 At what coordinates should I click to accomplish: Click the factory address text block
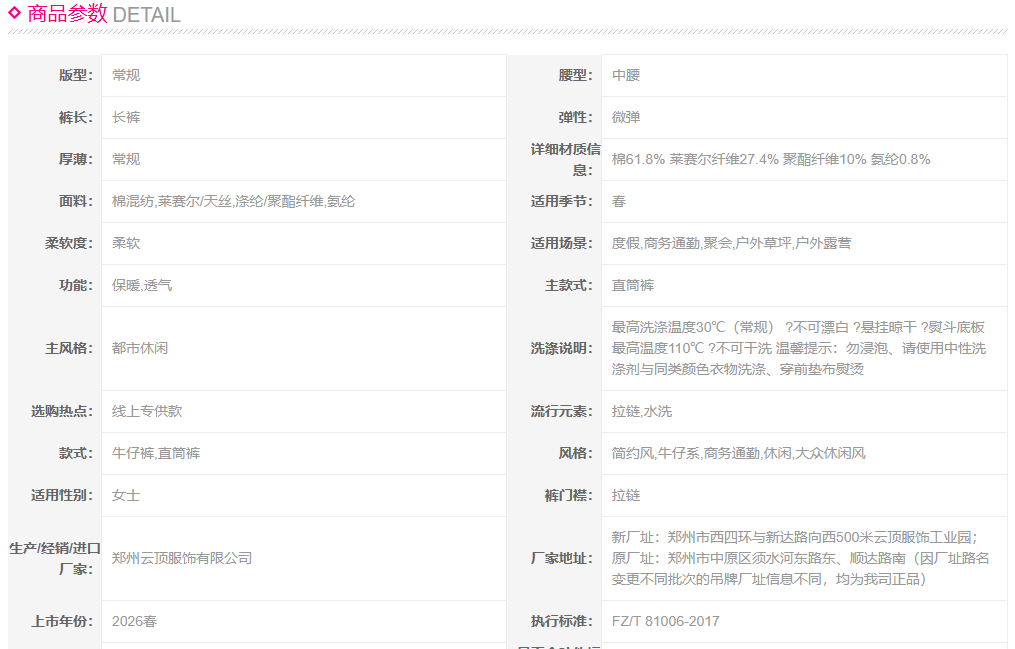tap(800, 558)
